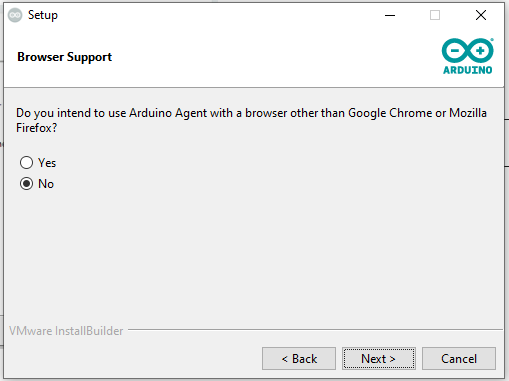Click the ARDUINO wordmark below the logo

point(468,70)
